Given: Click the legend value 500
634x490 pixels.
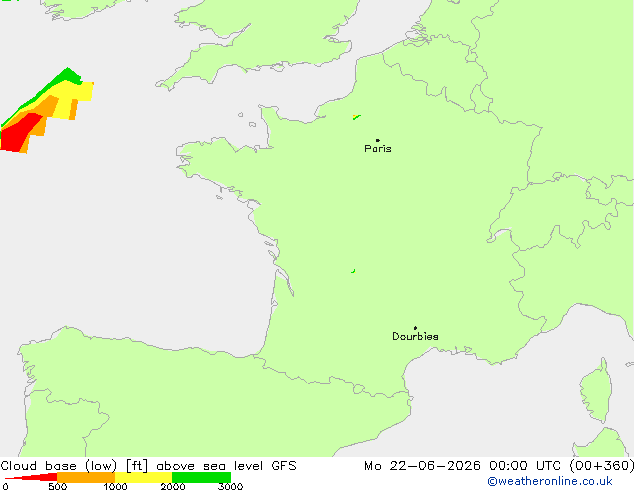Looking at the screenshot, I should [x=57, y=486].
